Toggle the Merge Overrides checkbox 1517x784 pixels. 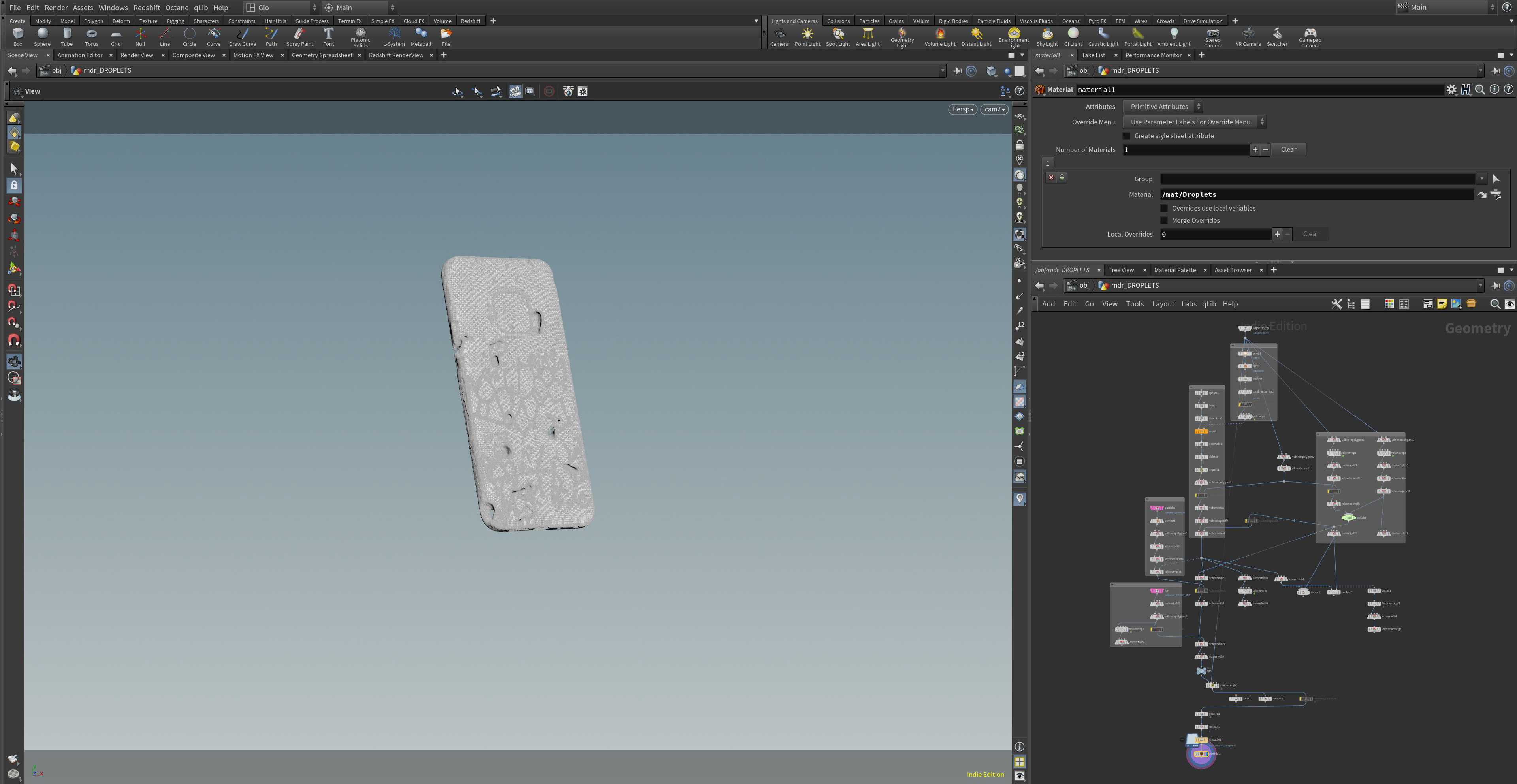coord(1164,221)
